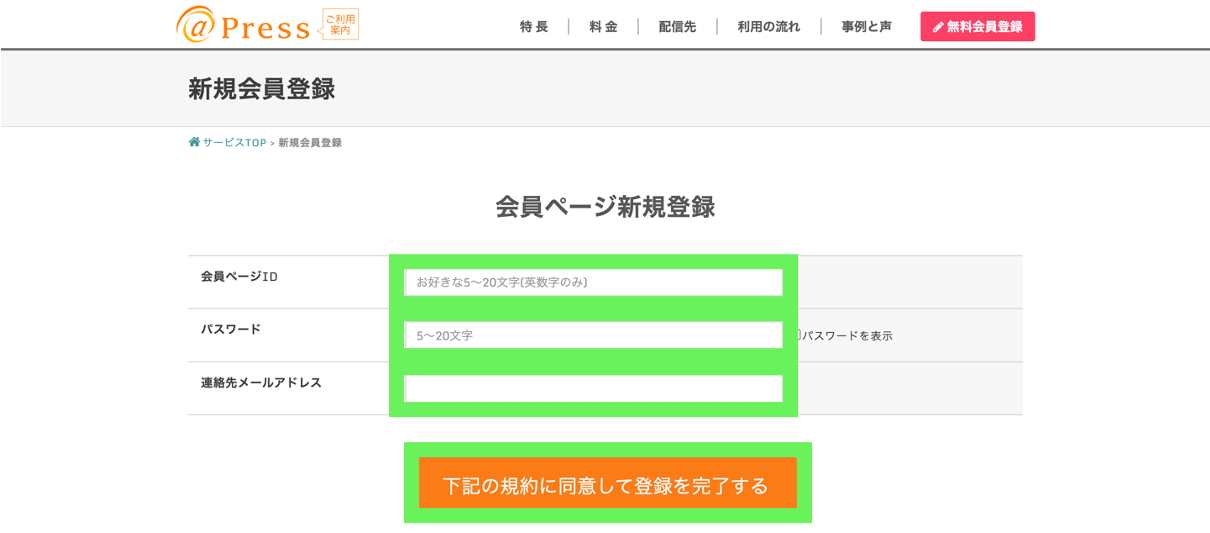The image size is (1210, 533).
Task: Click into the パスワード input field
Action: click(x=593, y=336)
